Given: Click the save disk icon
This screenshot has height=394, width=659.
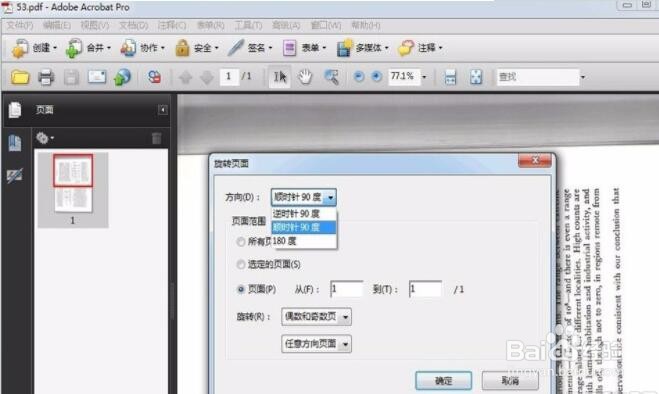Looking at the screenshot, I should [x=71, y=77].
